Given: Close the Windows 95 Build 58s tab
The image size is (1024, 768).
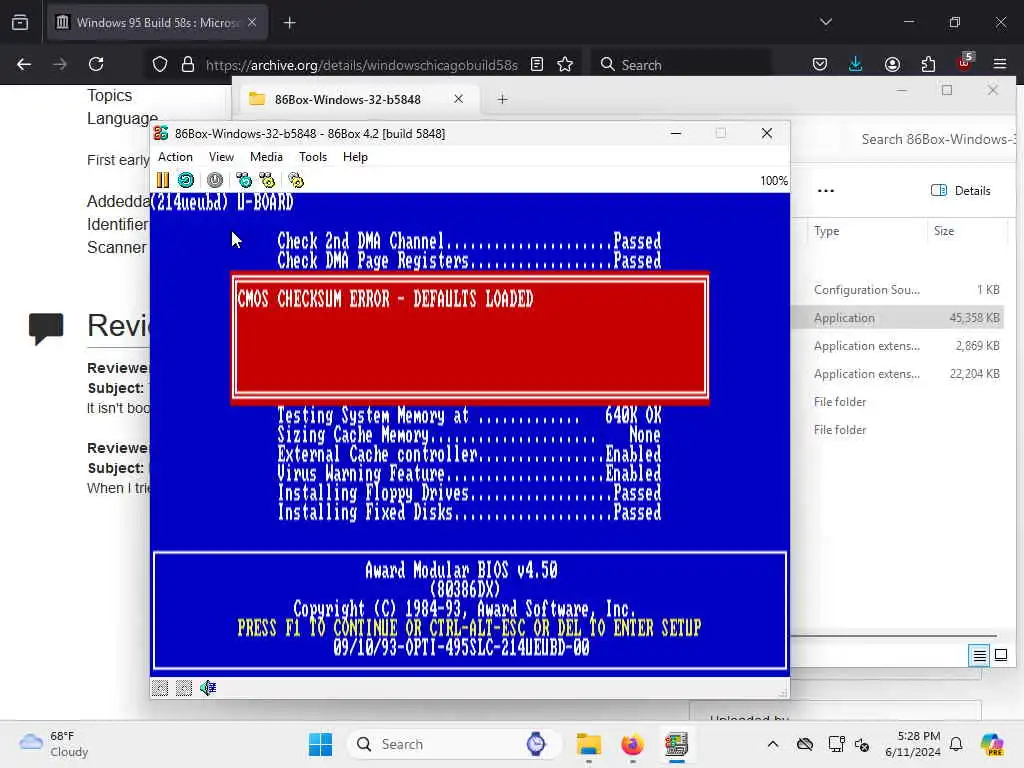Looking at the screenshot, I should [252, 23].
